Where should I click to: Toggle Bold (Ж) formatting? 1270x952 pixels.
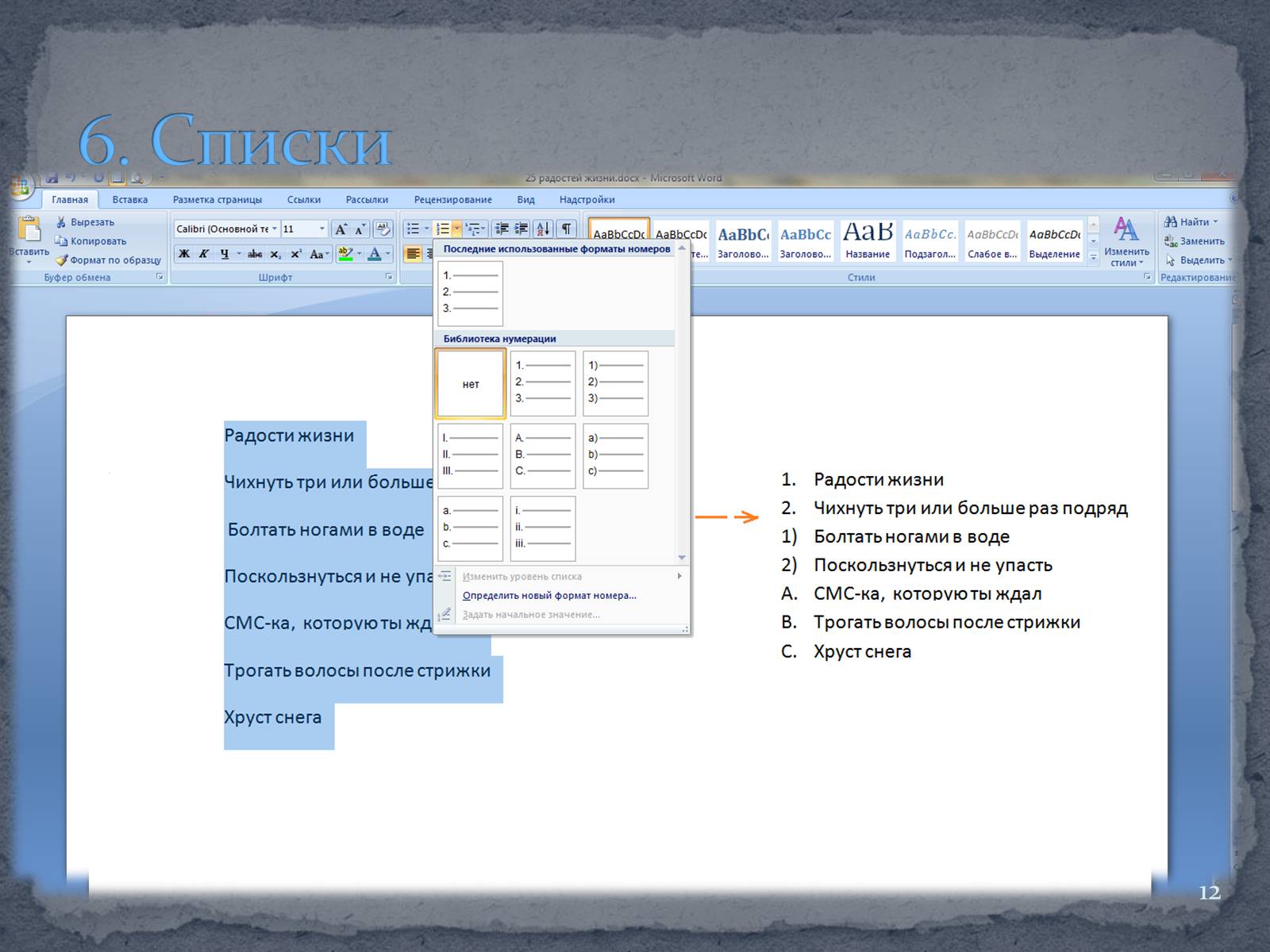[x=184, y=254]
